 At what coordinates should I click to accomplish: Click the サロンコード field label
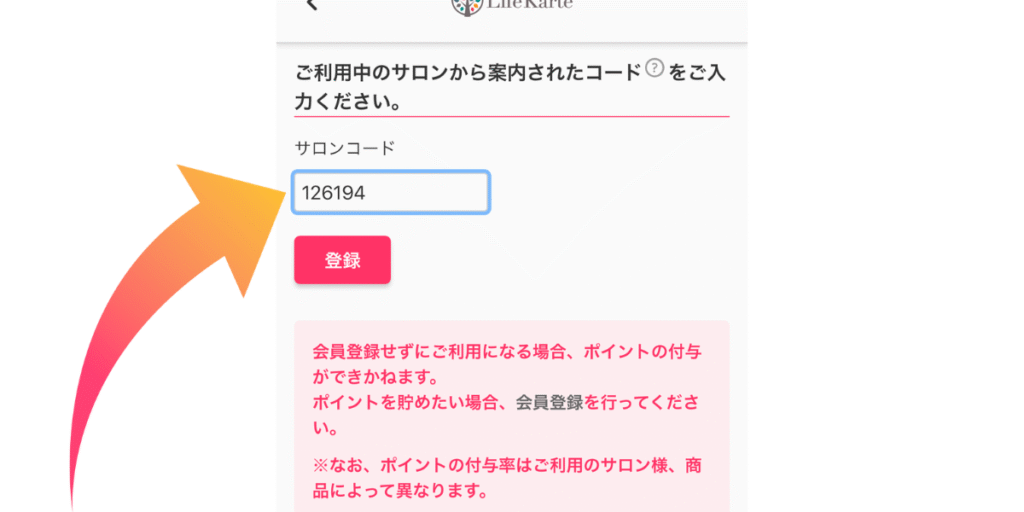pos(345,148)
